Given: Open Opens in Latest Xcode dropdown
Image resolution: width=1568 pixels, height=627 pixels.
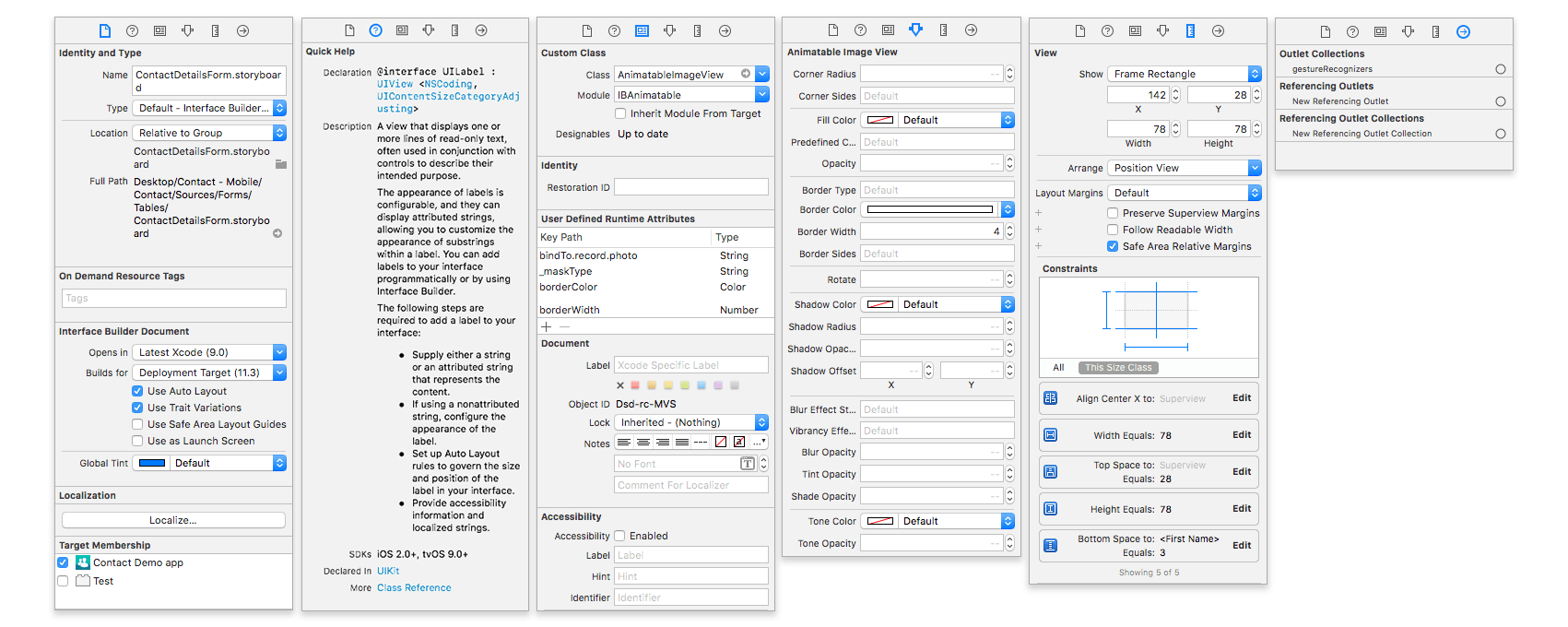Looking at the screenshot, I should (209, 352).
